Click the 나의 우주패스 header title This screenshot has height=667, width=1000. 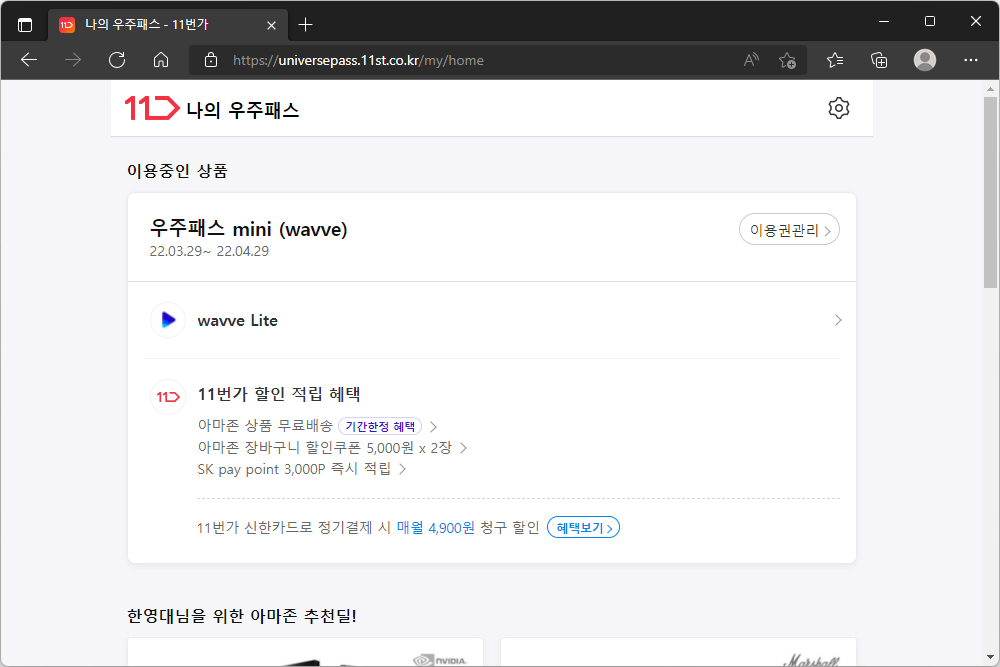click(x=242, y=110)
